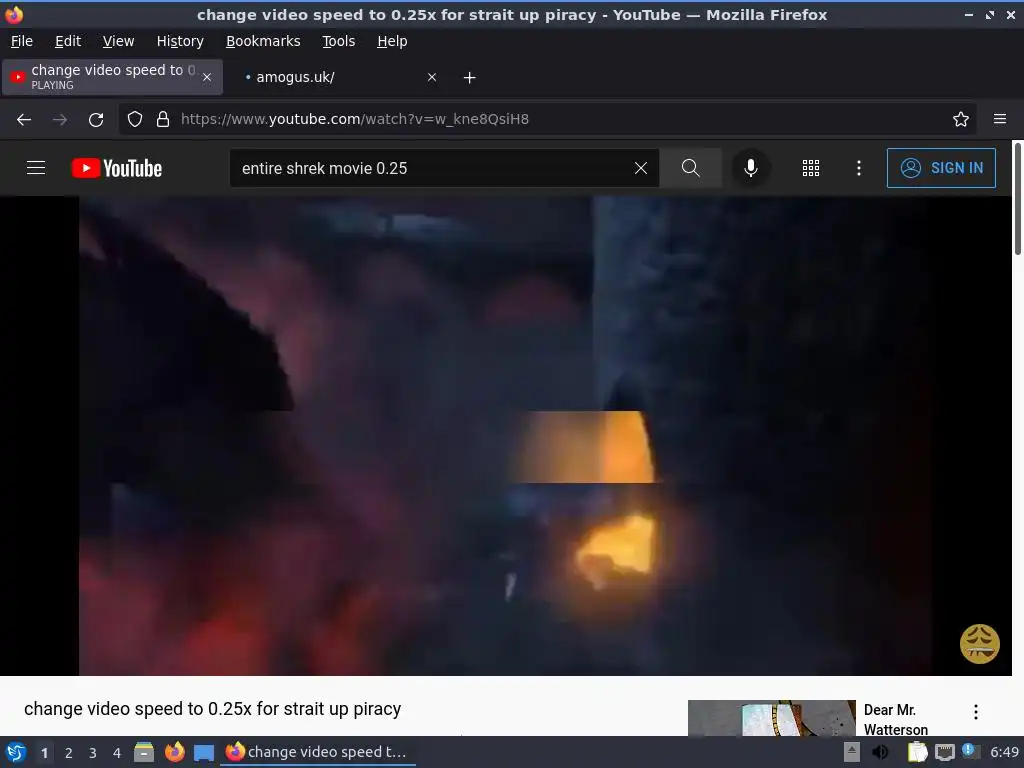Open the clipboard manager tray icon
The image size is (1024, 768).
pyautogui.click(x=917, y=752)
